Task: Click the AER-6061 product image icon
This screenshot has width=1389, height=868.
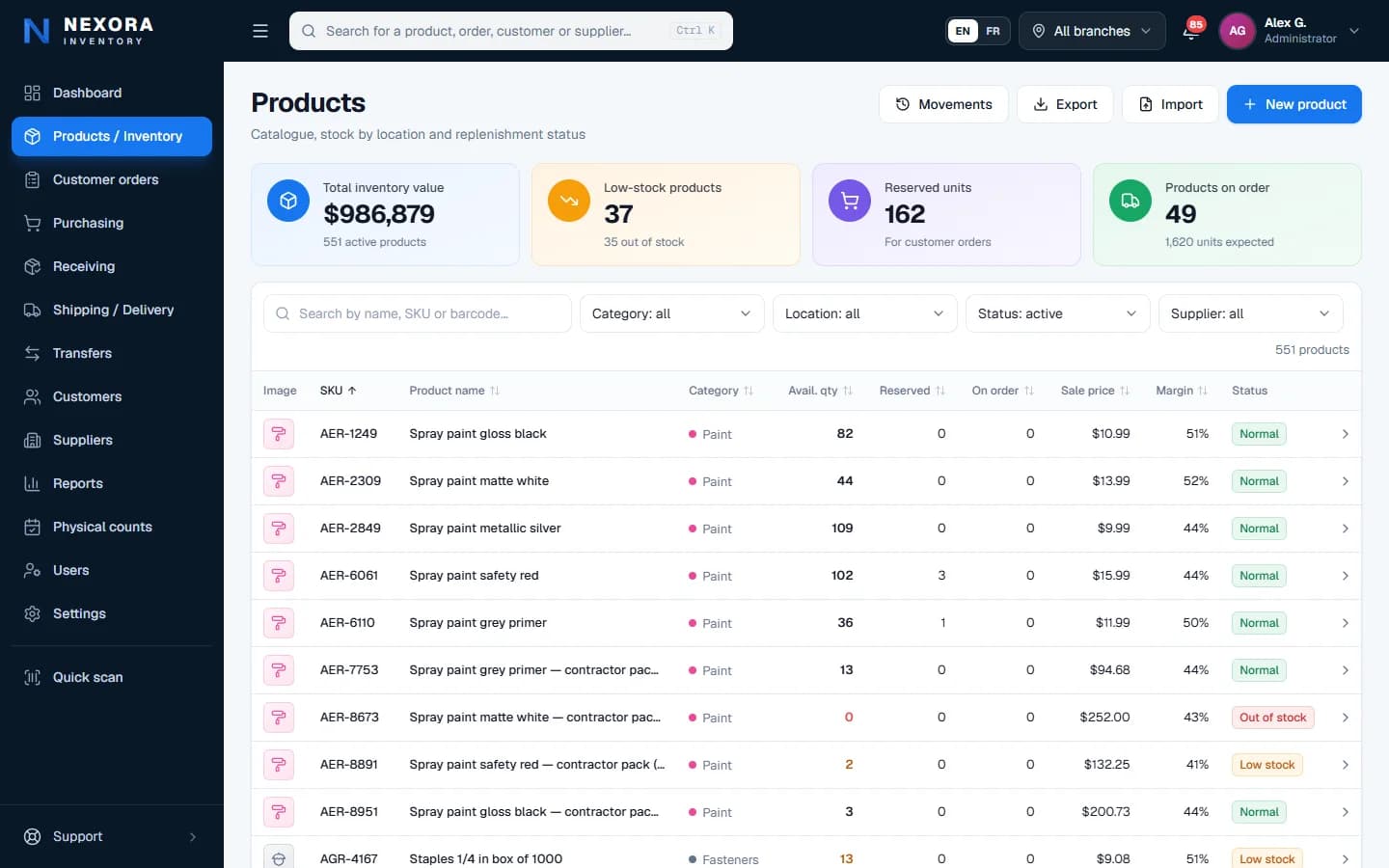Action: click(279, 576)
